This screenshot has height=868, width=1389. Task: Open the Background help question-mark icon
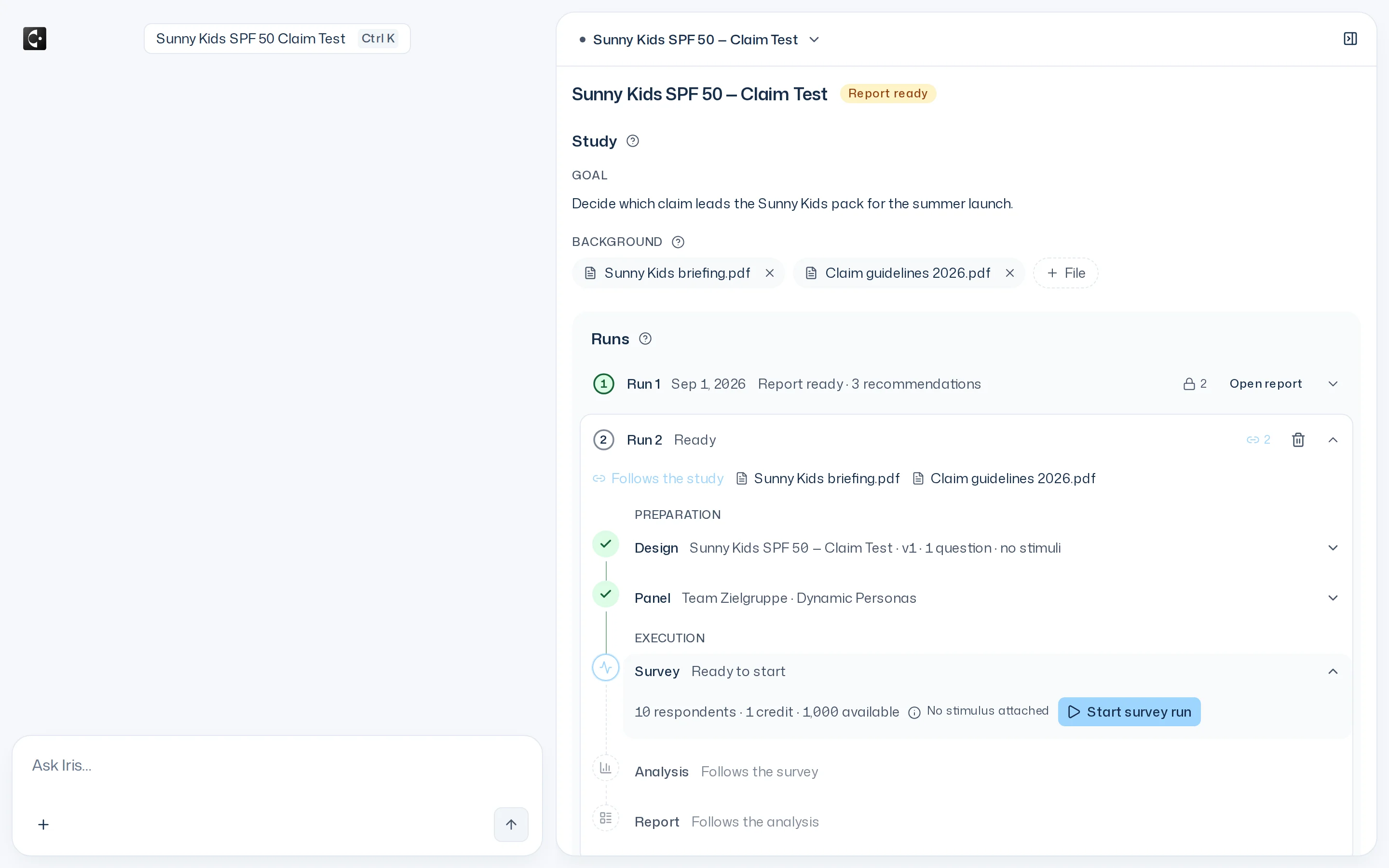pyautogui.click(x=678, y=242)
